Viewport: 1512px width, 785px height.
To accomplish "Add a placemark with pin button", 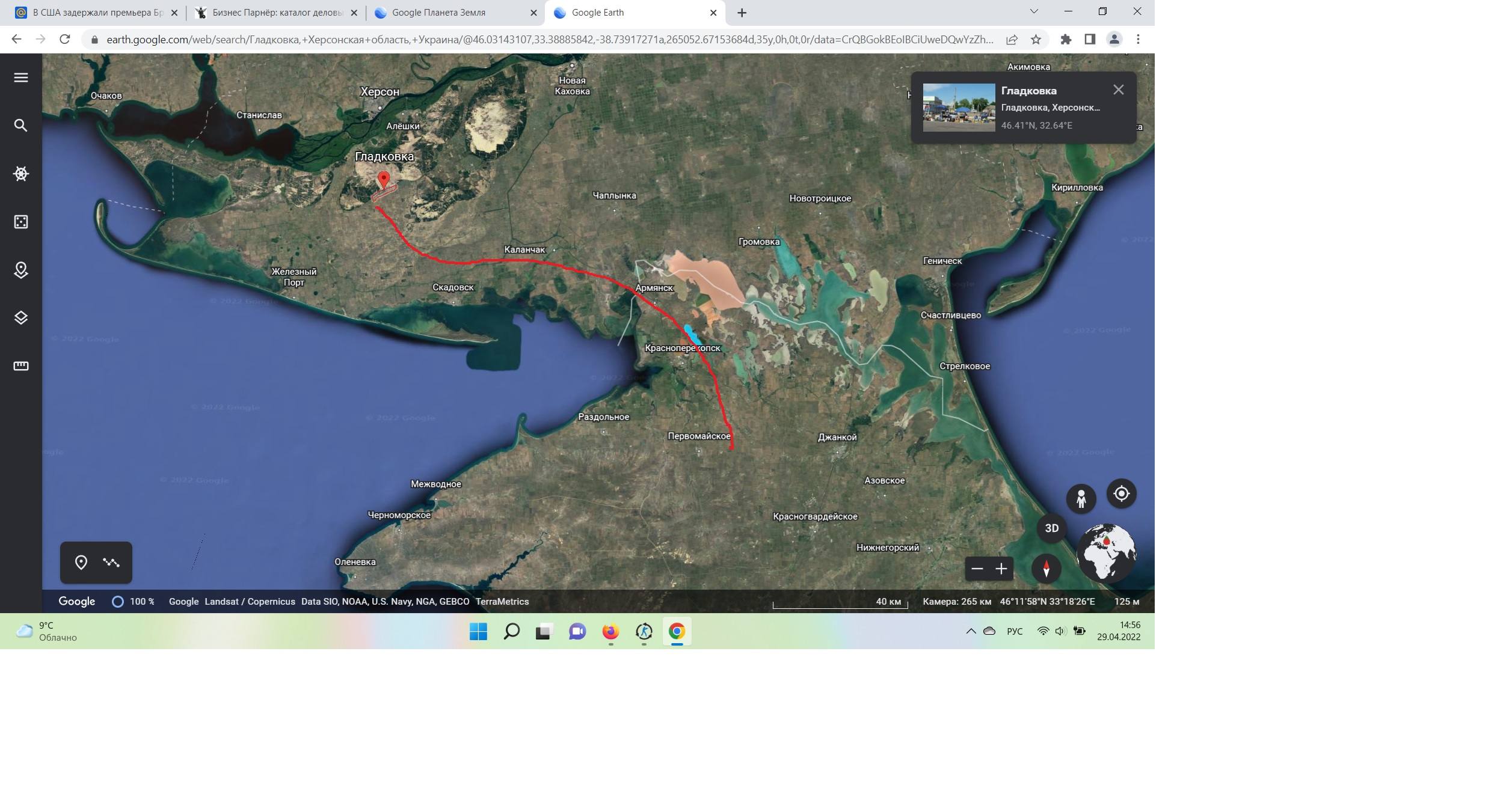I will [x=81, y=563].
